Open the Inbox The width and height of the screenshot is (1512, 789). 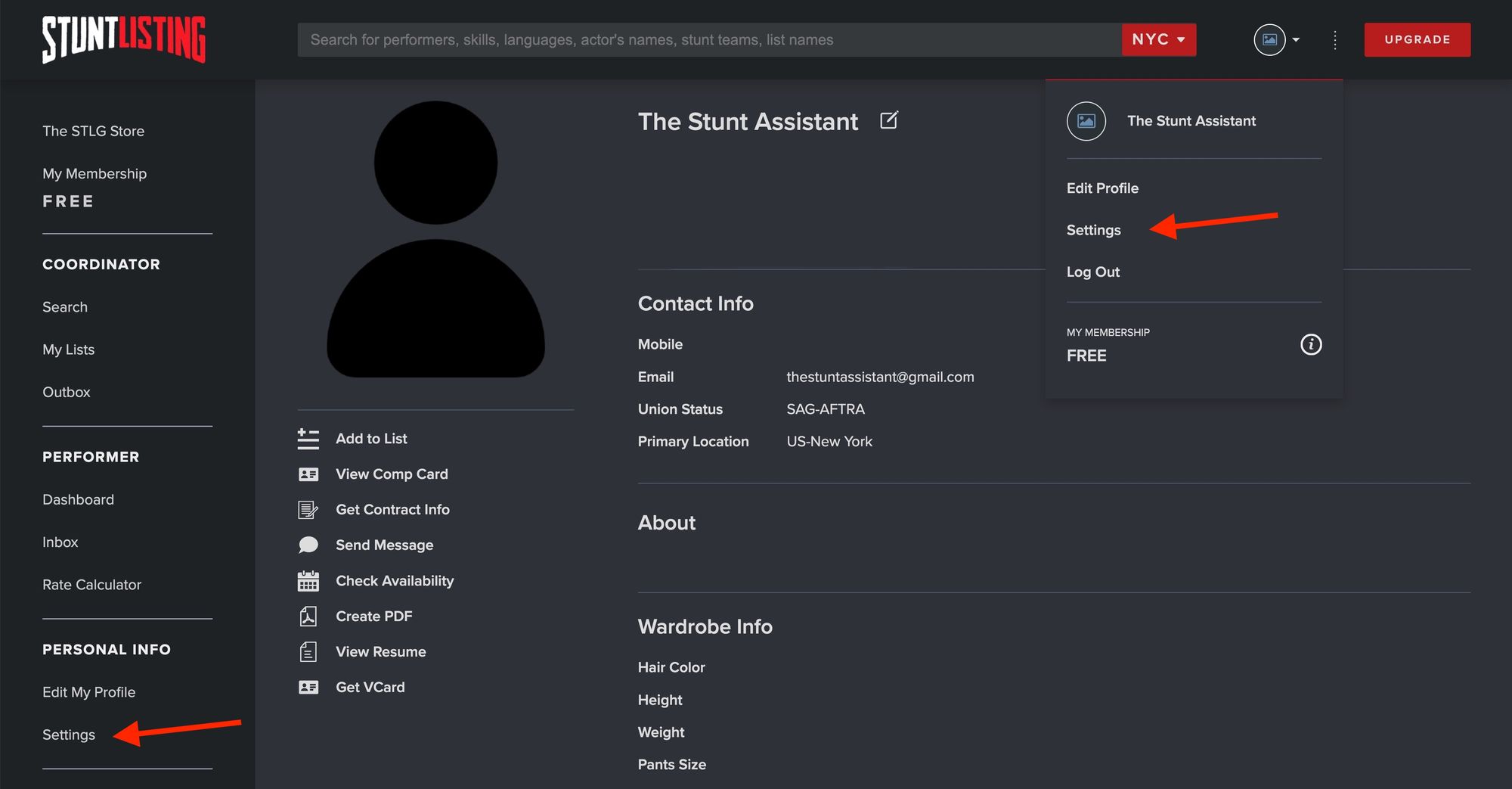coord(60,542)
